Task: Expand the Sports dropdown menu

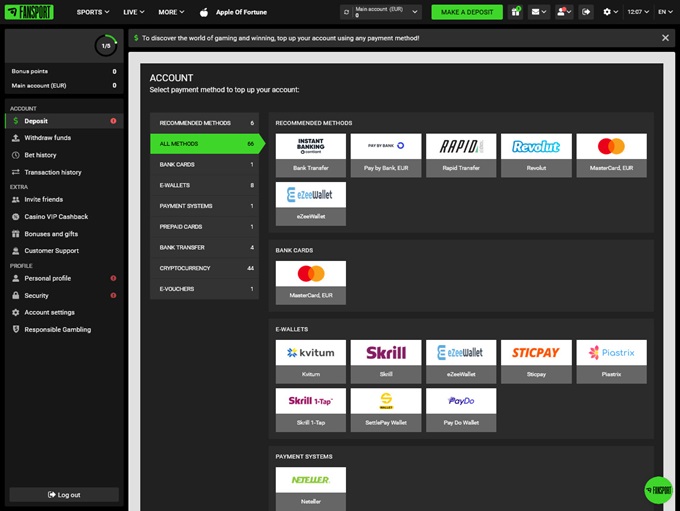Action: coord(93,12)
